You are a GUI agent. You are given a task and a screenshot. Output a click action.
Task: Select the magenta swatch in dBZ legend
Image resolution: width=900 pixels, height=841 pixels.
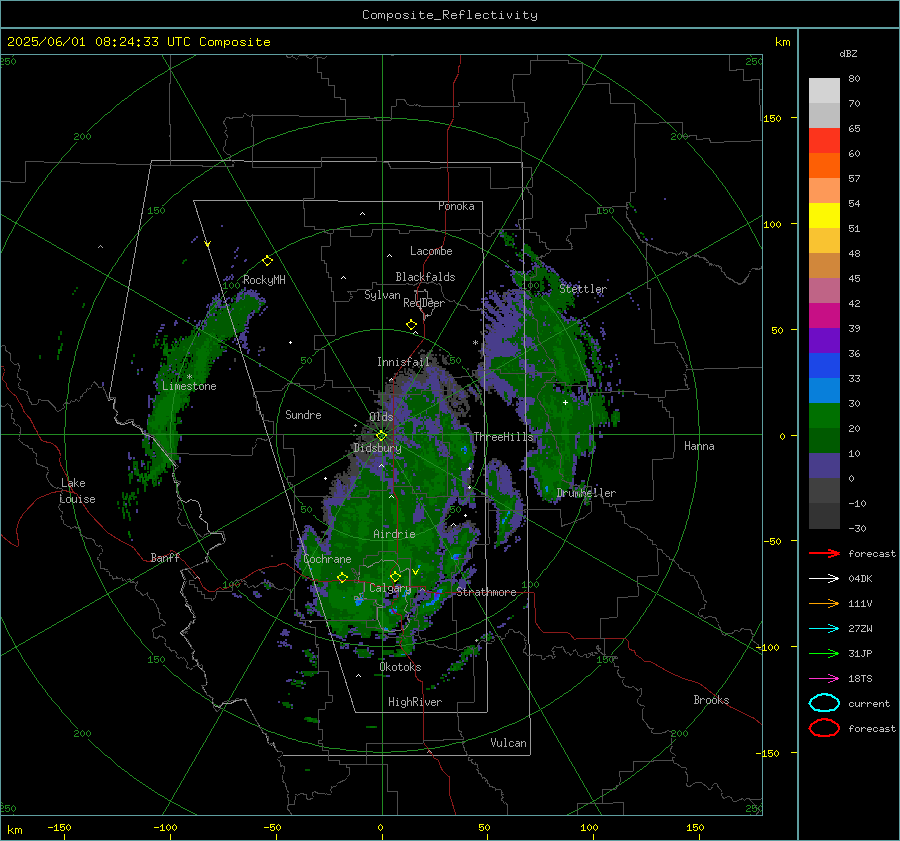(x=824, y=315)
